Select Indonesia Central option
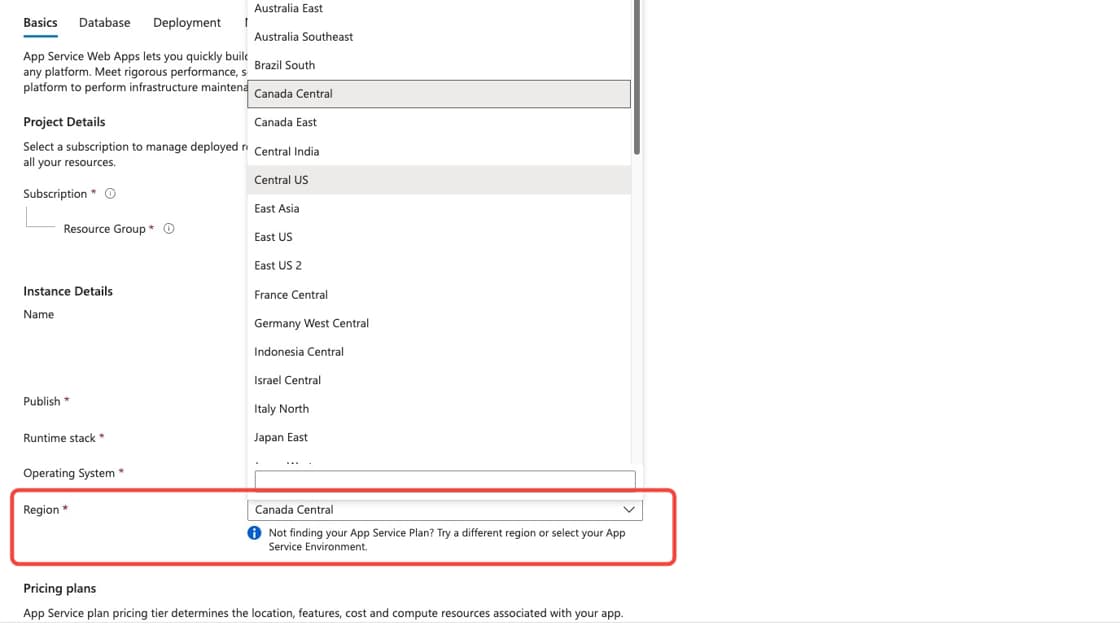 click(x=439, y=352)
